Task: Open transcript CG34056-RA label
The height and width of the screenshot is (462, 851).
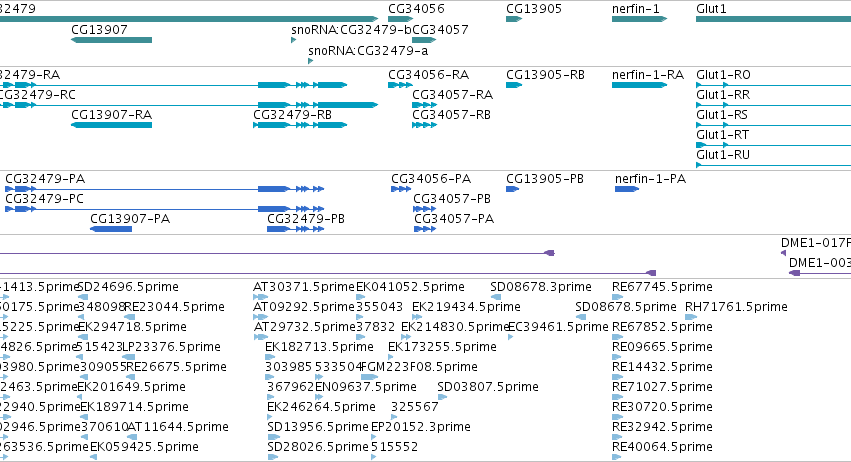Action: pyautogui.click(x=428, y=74)
